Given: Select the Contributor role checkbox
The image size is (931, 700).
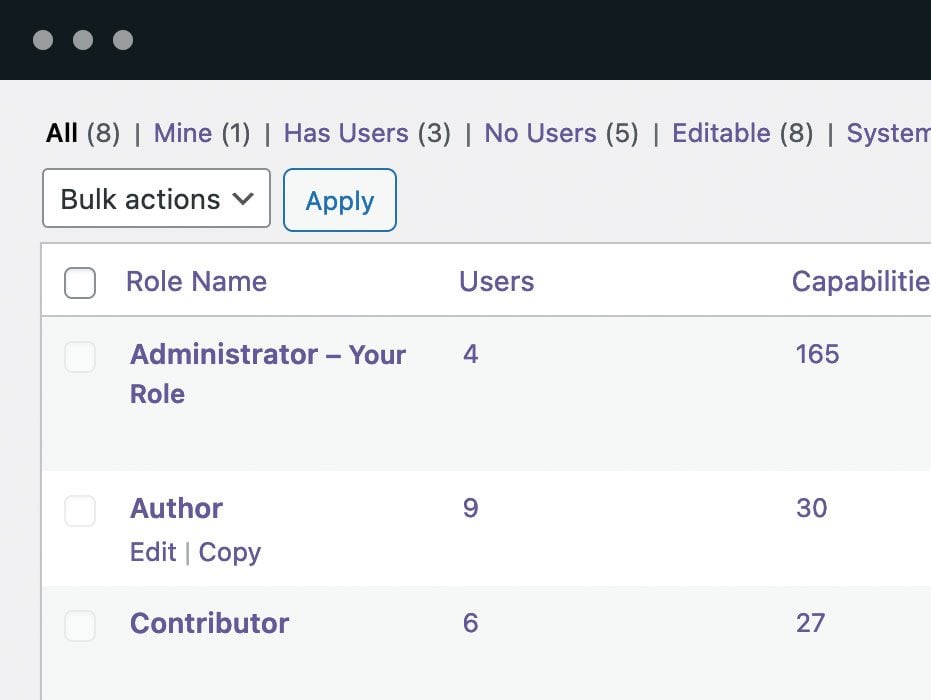Looking at the screenshot, I should (80, 626).
